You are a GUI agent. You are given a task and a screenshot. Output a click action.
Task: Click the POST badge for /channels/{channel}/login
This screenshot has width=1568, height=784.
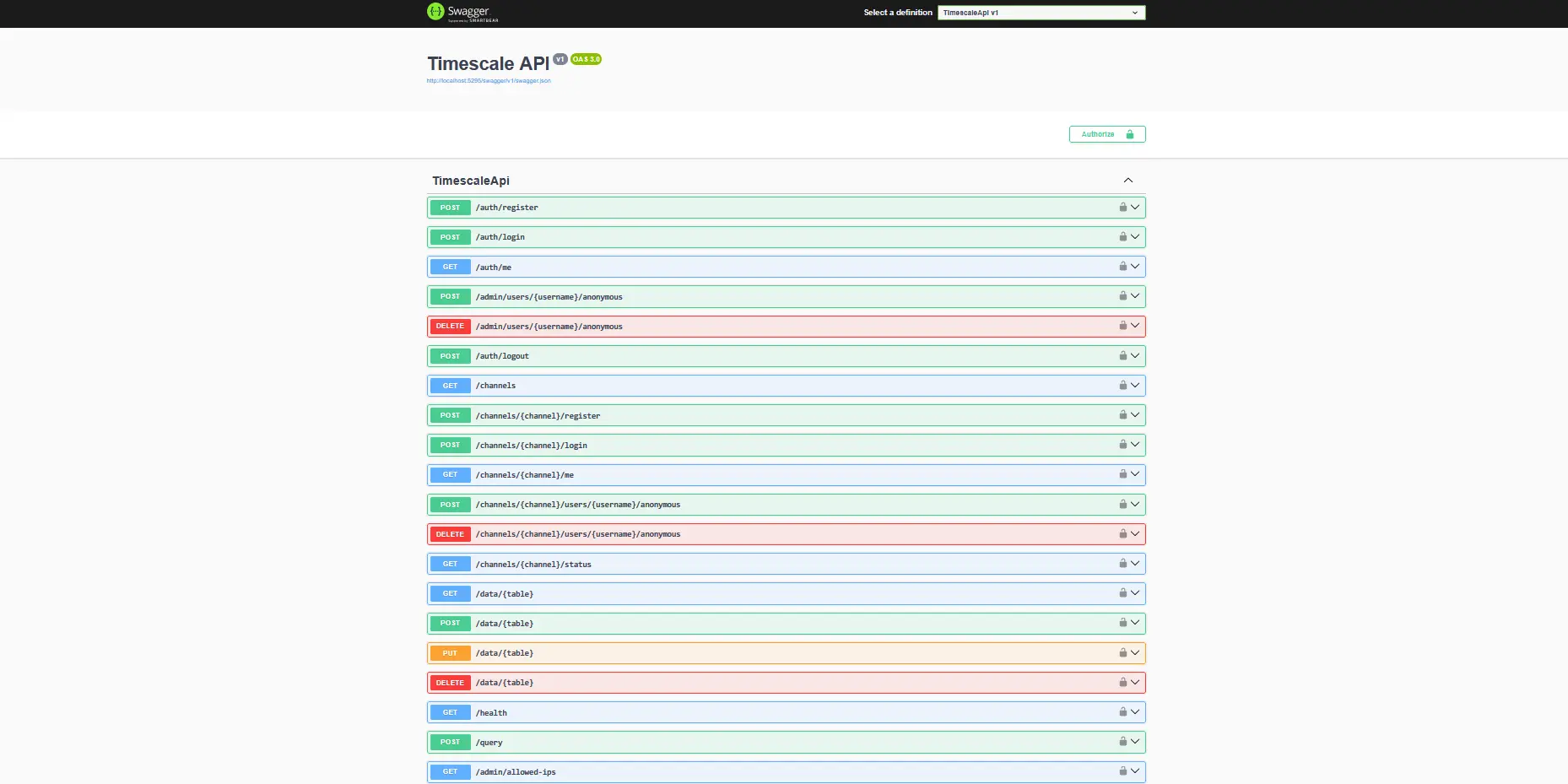(450, 445)
